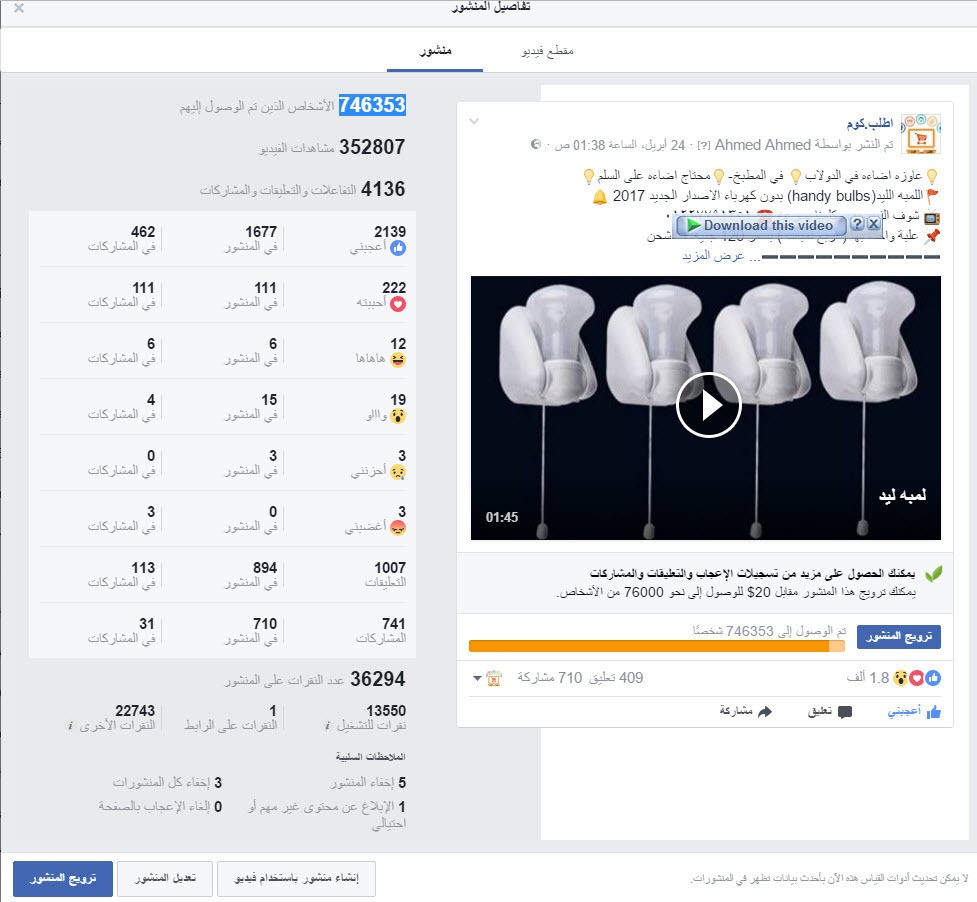Click the blue ترويج المنشور button under video
The height and width of the screenshot is (902, 977).
(x=898, y=637)
